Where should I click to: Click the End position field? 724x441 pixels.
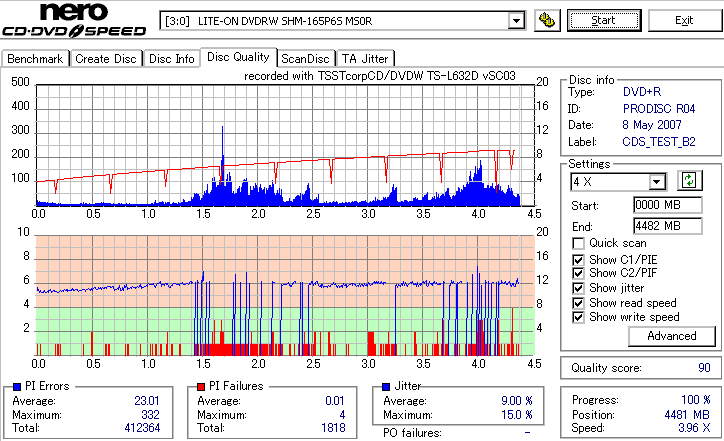668,226
